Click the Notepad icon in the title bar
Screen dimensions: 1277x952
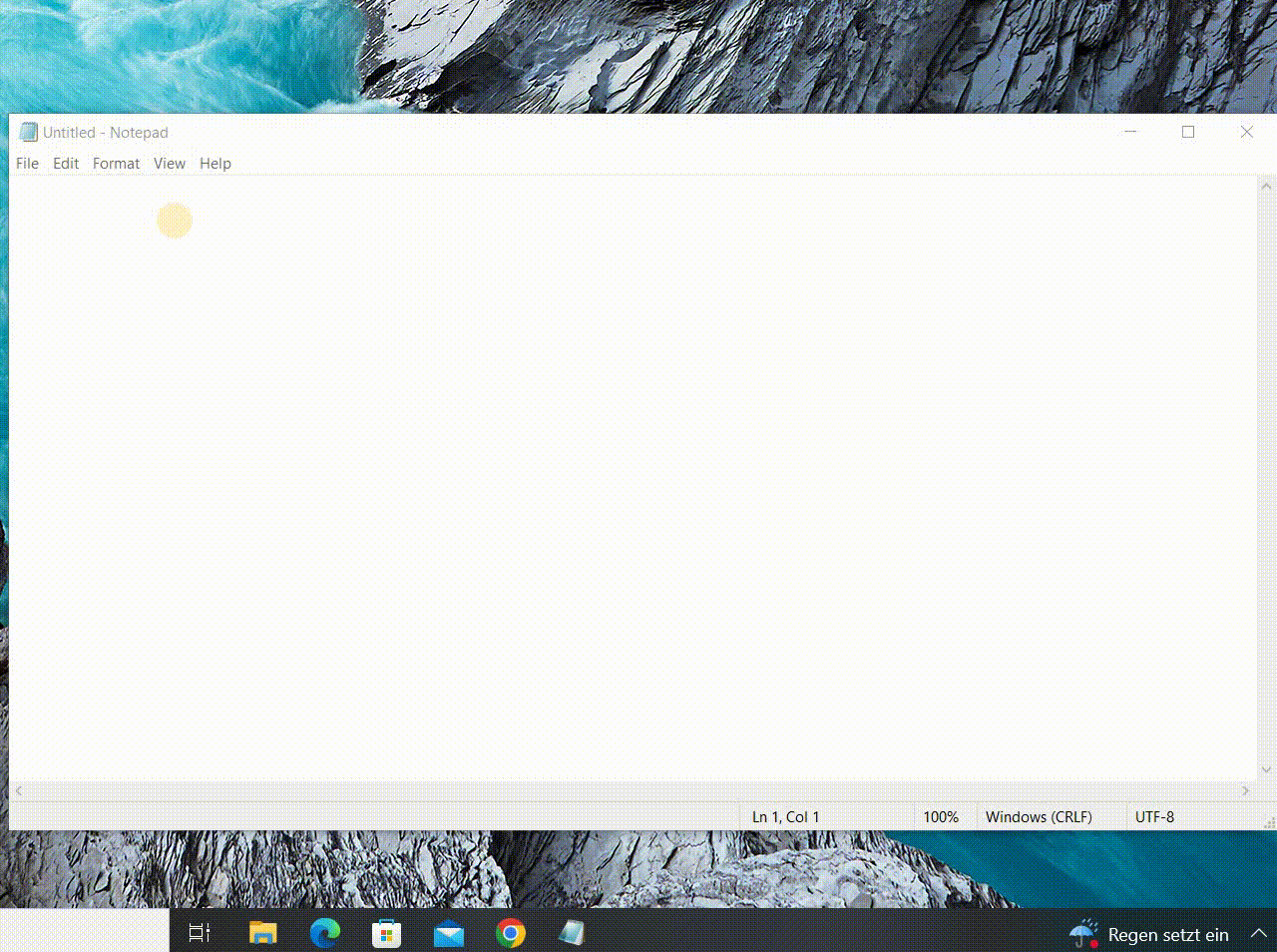point(28,132)
